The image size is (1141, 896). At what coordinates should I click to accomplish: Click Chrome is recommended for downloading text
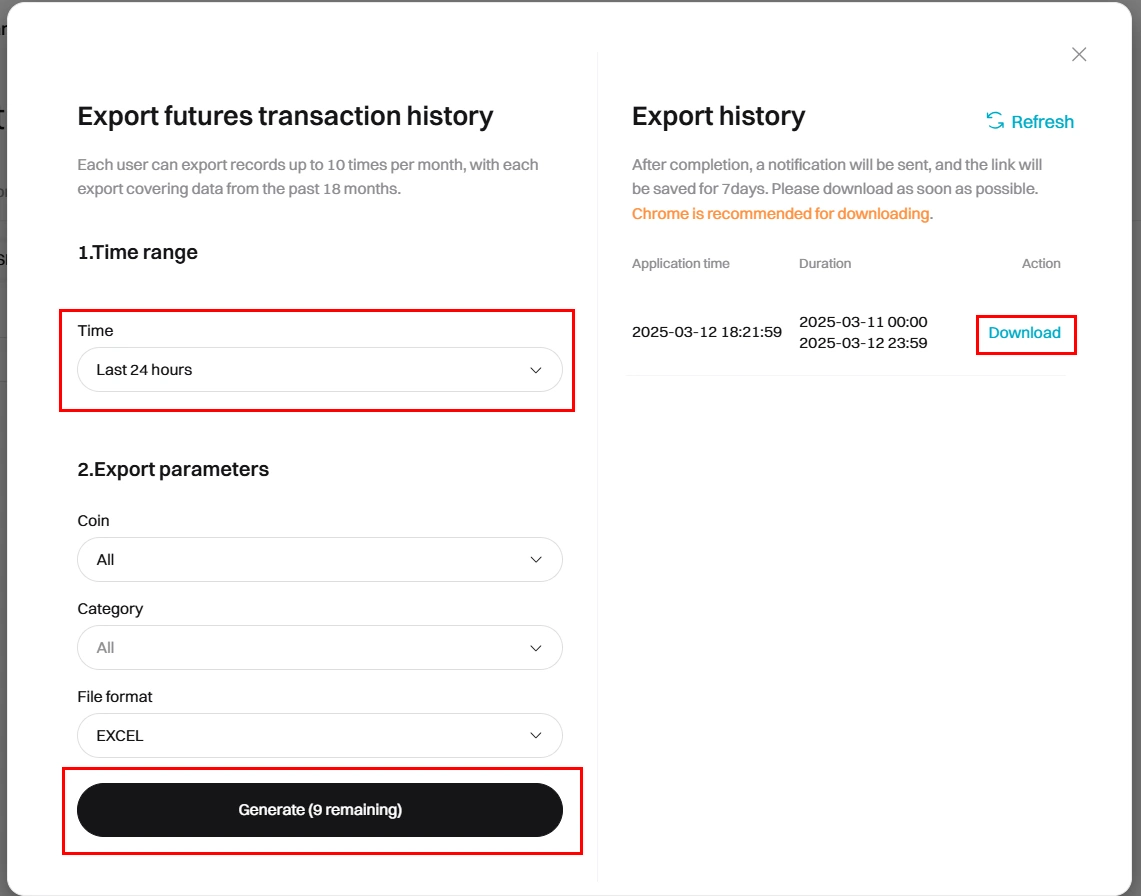[781, 214]
